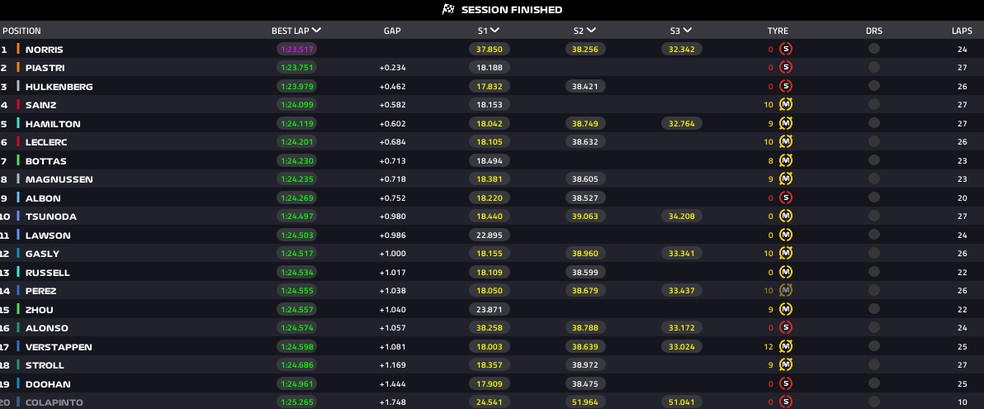This screenshot has width=984, height=409.
Task: Click Norris's purple 1:23.517 best lap
Action: [296, 49]
